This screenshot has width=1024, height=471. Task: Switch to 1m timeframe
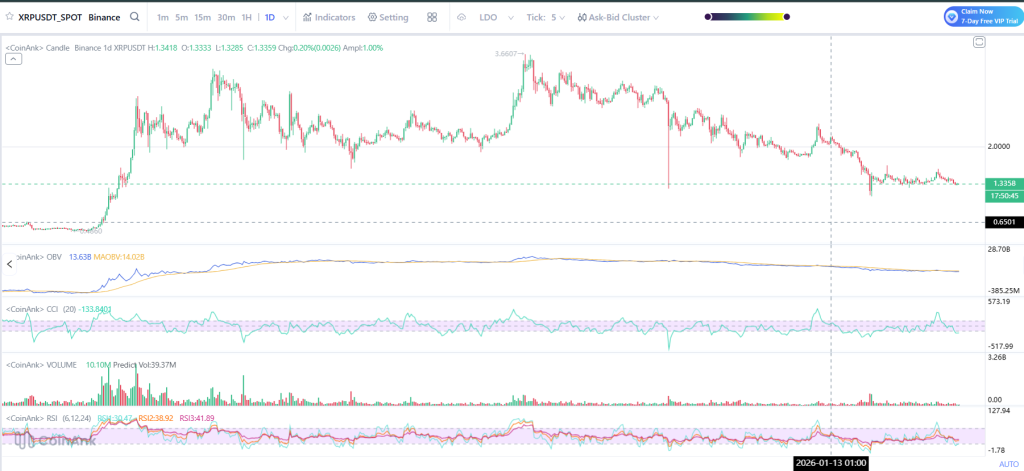click(163, 17)
